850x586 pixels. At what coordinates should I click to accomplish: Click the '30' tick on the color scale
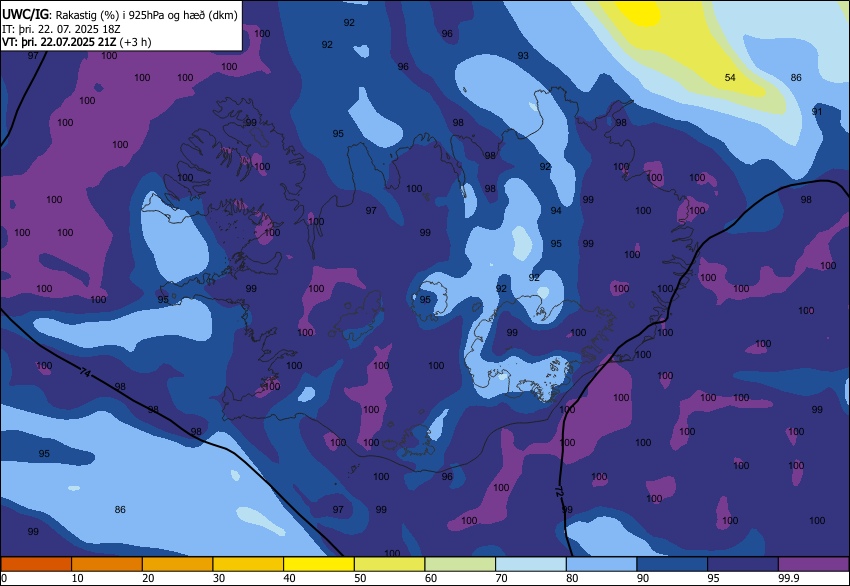point(219,578)
